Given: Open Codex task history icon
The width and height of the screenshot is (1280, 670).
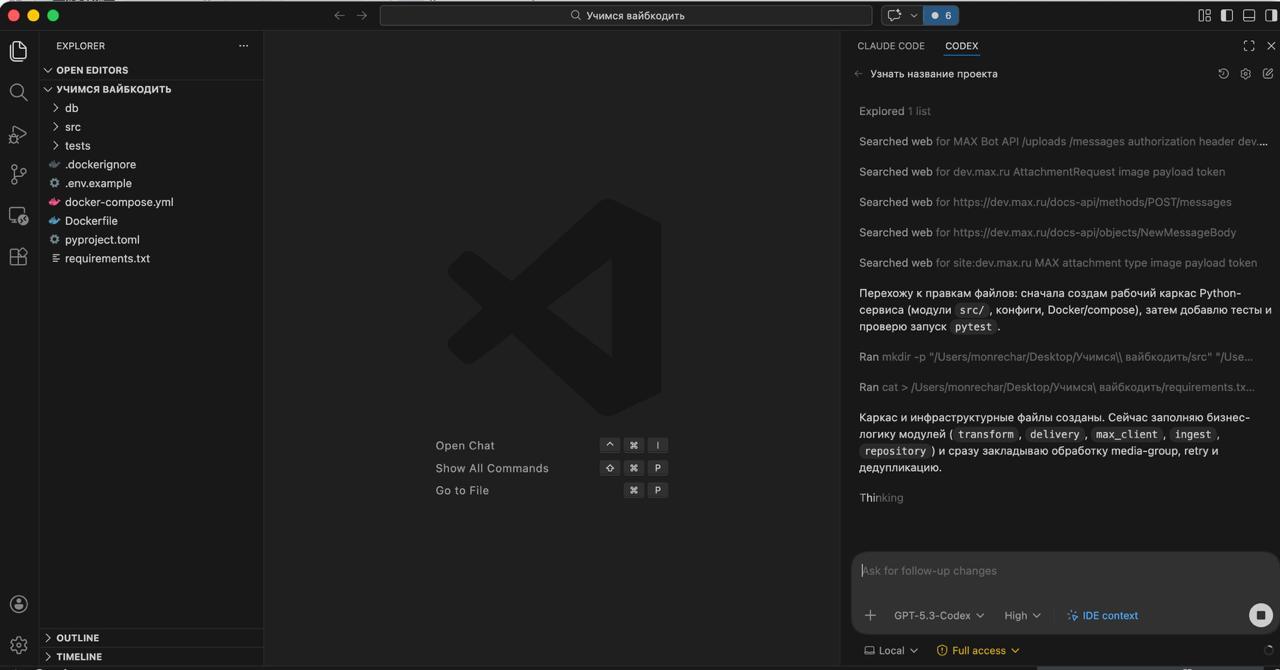Looking at the screenshot, I should tap(1223, 74).
